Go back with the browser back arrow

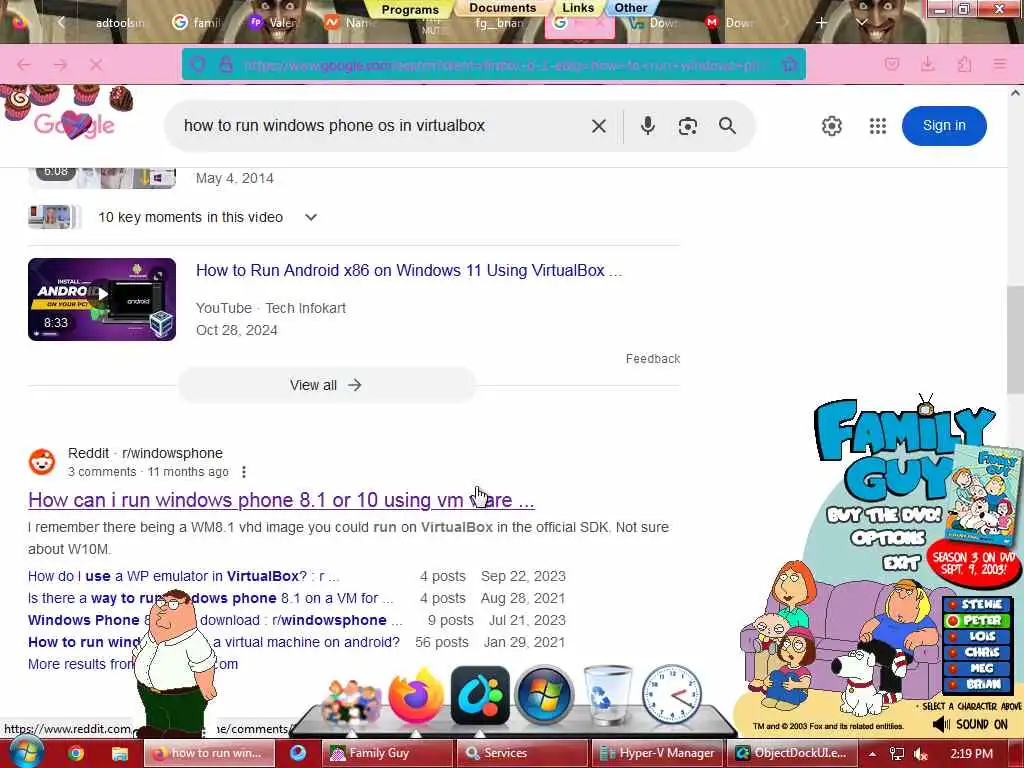(24, 65)
